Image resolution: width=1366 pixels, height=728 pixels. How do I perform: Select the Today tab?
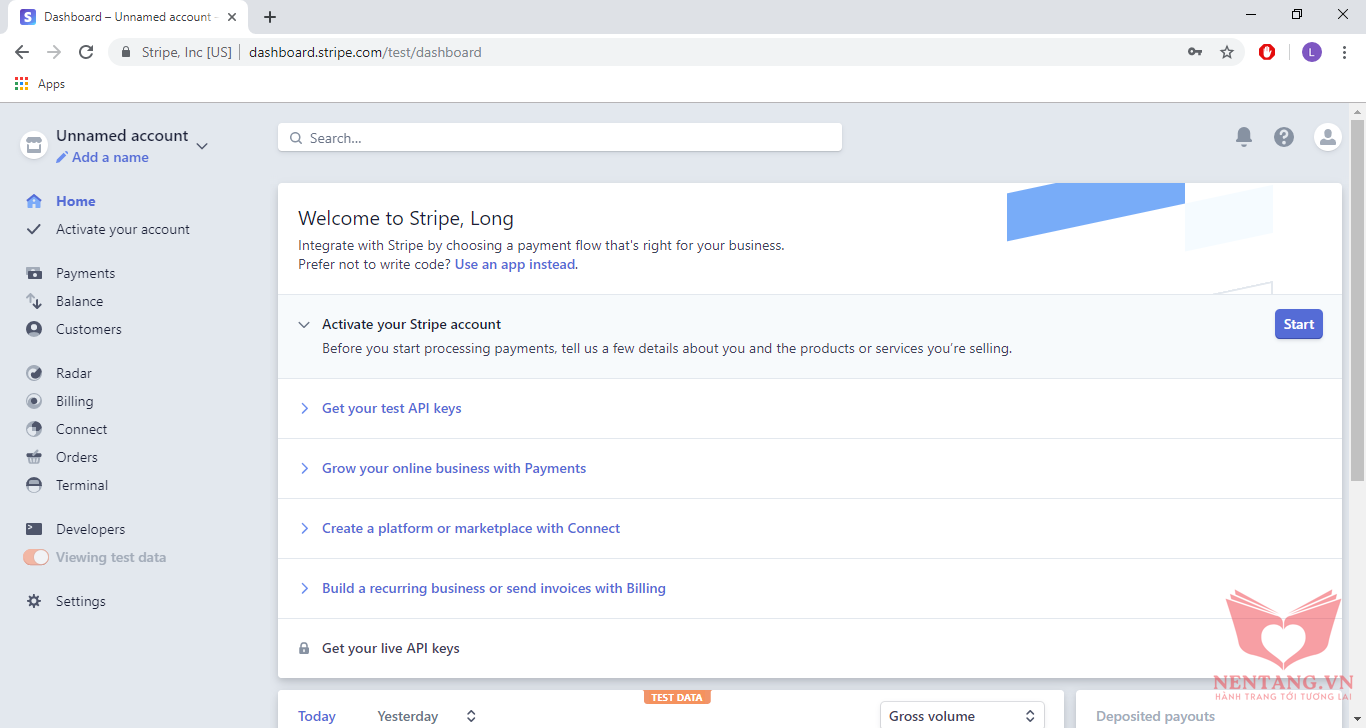click(317, 716)
